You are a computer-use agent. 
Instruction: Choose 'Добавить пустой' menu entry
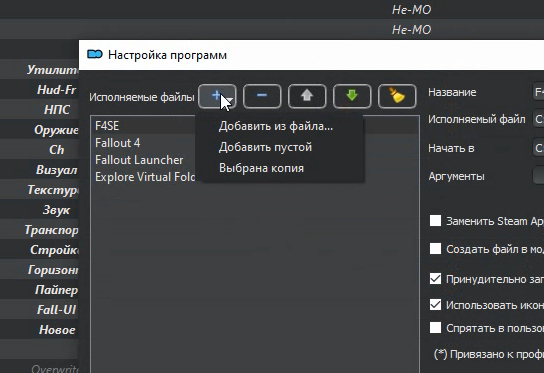265,147
